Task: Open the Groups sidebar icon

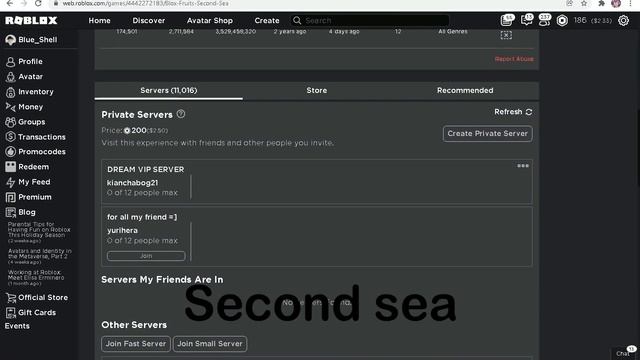Action: coord(11,122)
